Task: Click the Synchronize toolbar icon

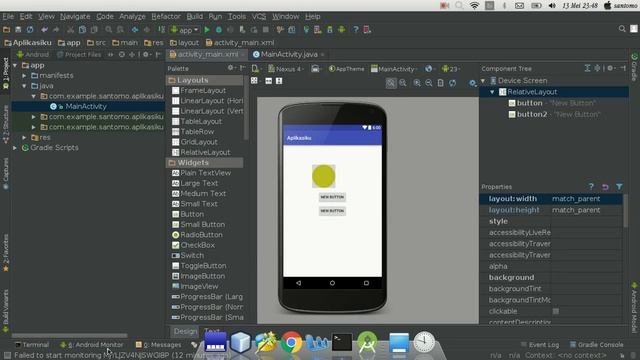Action: [x=30, y=29]
